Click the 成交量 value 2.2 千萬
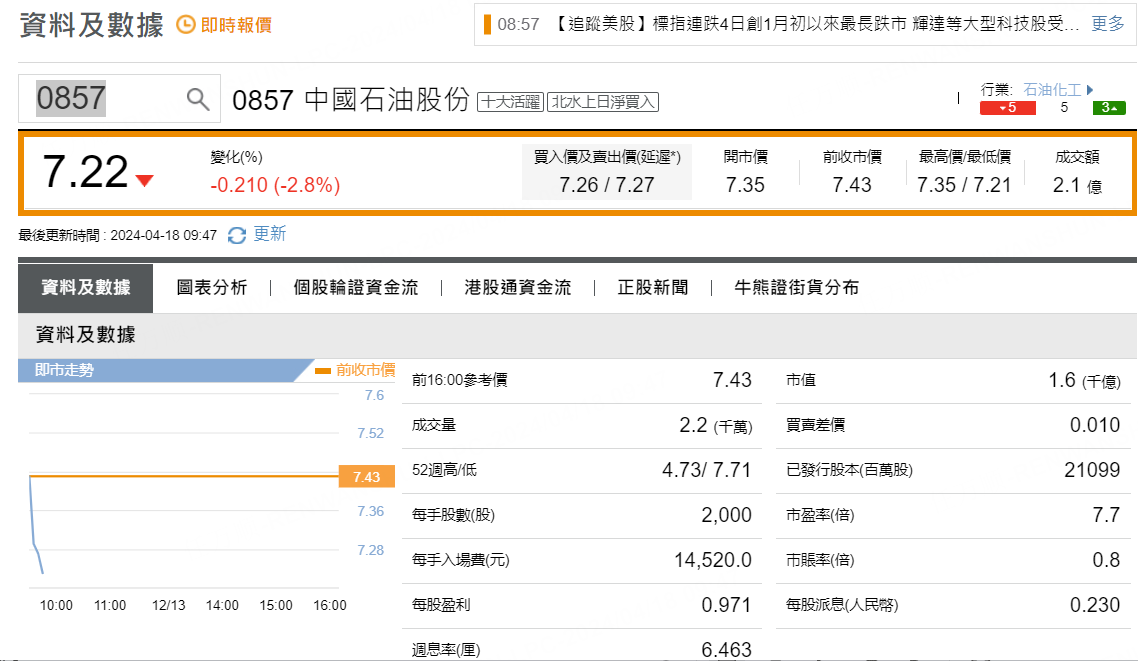This screenshot has width=1138, height=661. click(716, 425)
